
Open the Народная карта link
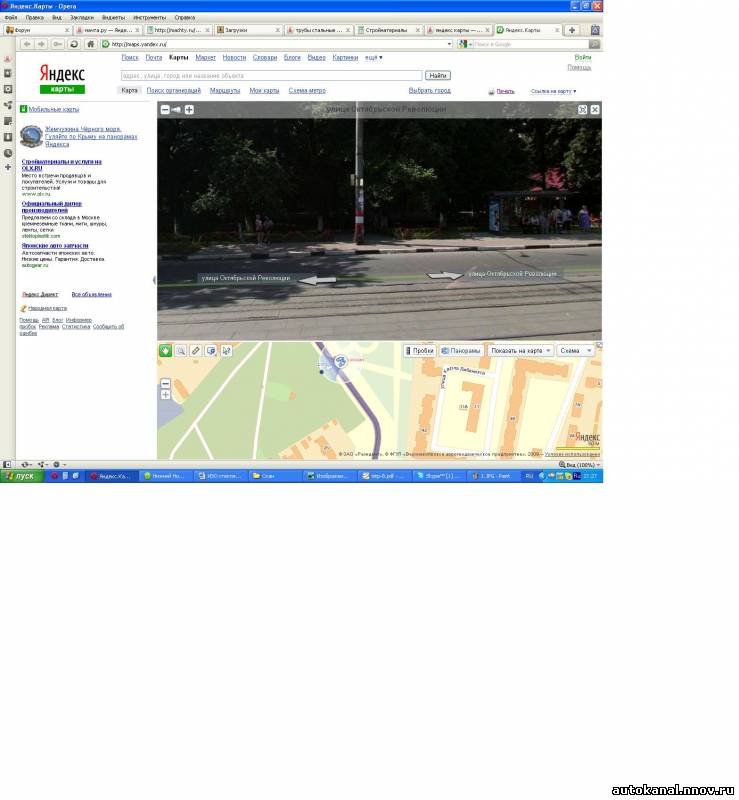(47, 308)
